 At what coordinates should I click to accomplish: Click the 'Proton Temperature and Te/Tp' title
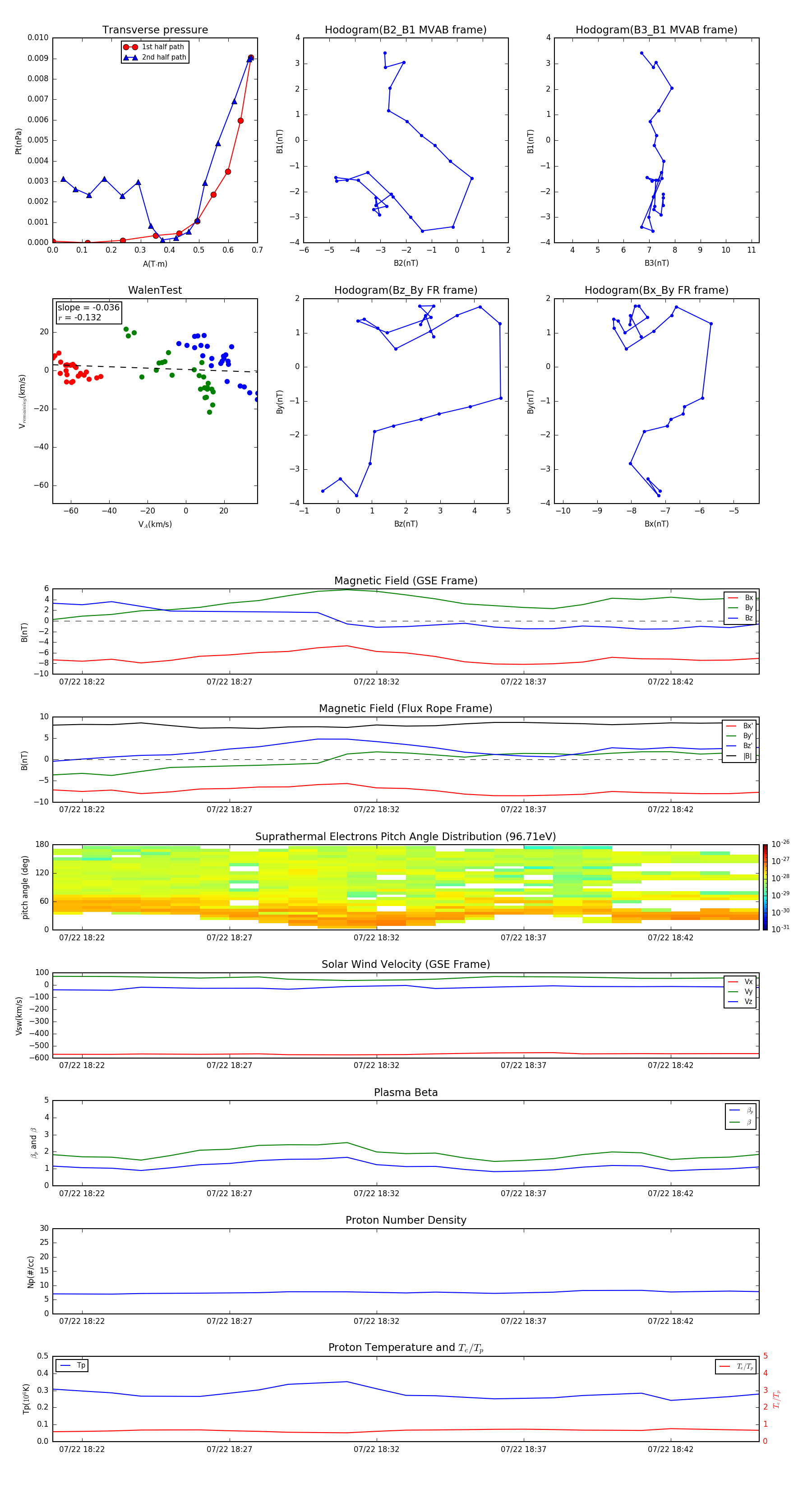coord(406,1348)
